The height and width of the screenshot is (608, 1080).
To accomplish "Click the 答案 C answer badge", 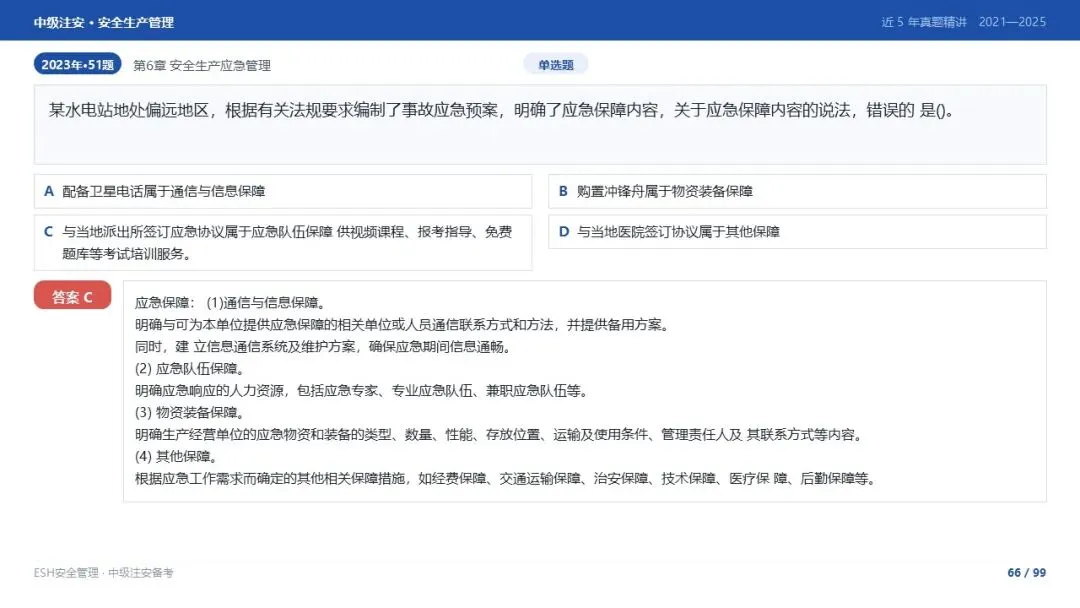I will coord(72,295).
